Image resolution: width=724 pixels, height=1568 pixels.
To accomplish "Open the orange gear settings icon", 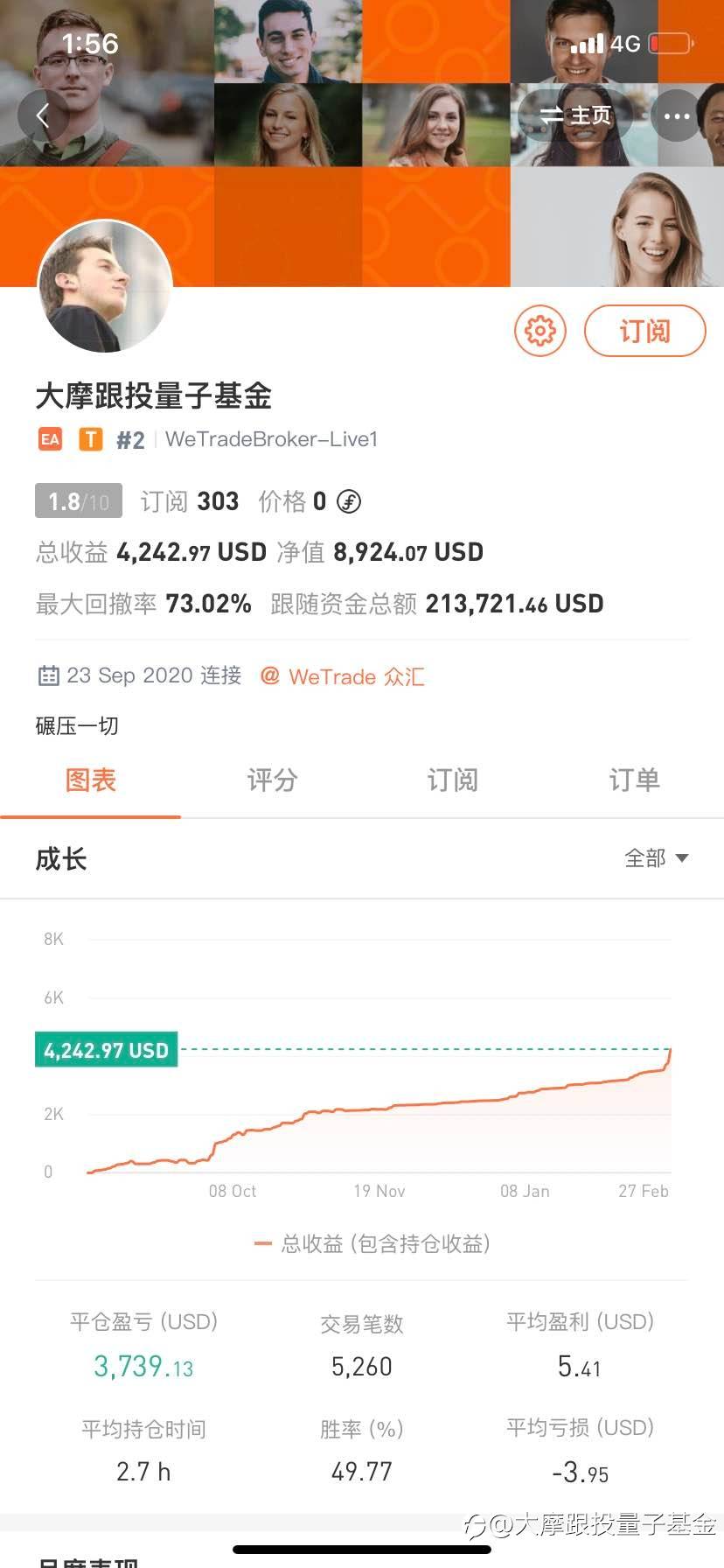I will pos(540,331).
